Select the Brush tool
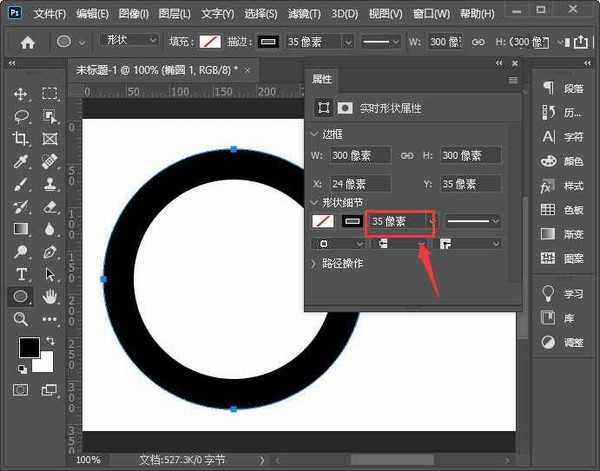Image resolution: width=600 pixels, height=471 pixels. click(21, 184)
